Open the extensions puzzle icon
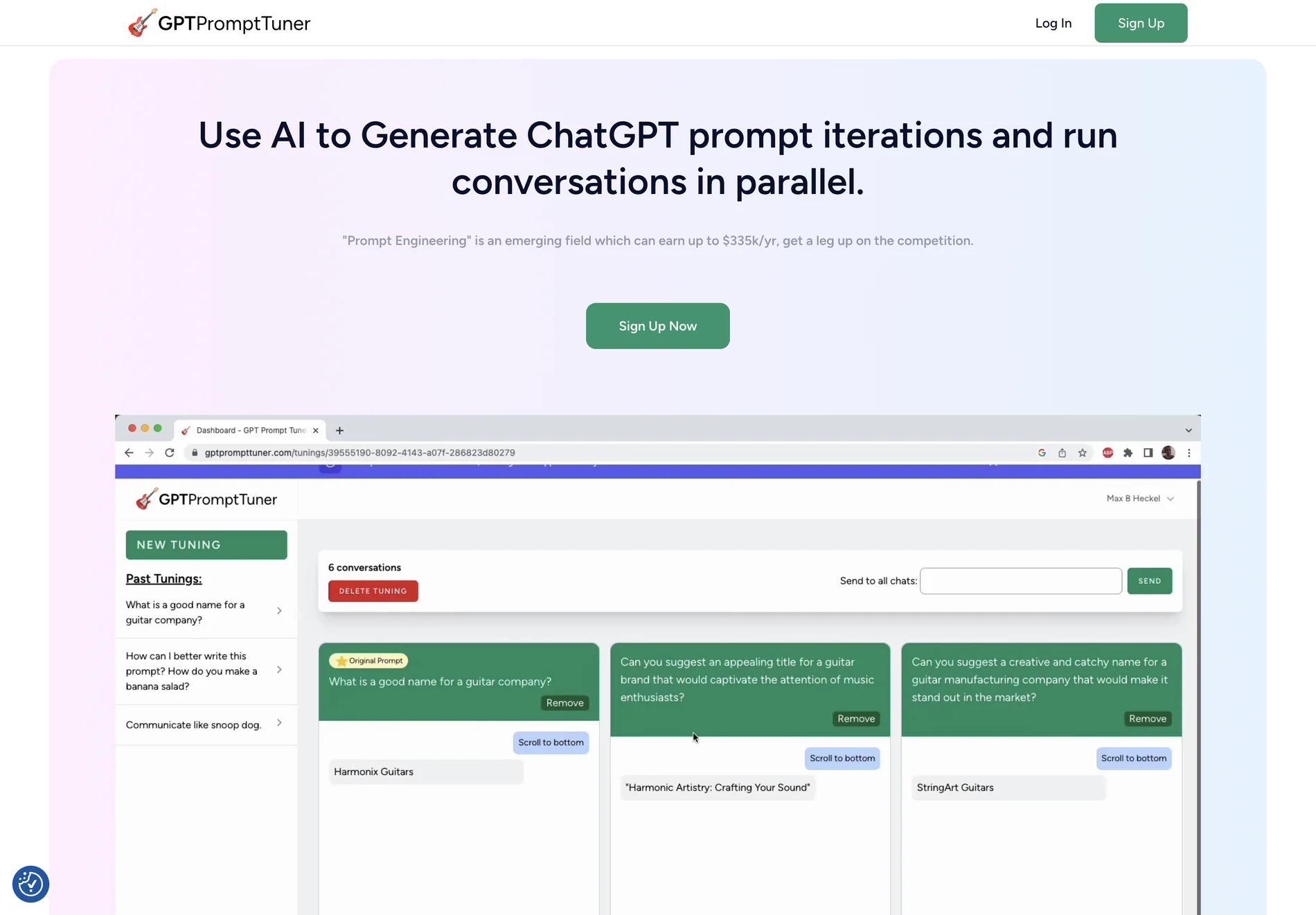 1128,452
